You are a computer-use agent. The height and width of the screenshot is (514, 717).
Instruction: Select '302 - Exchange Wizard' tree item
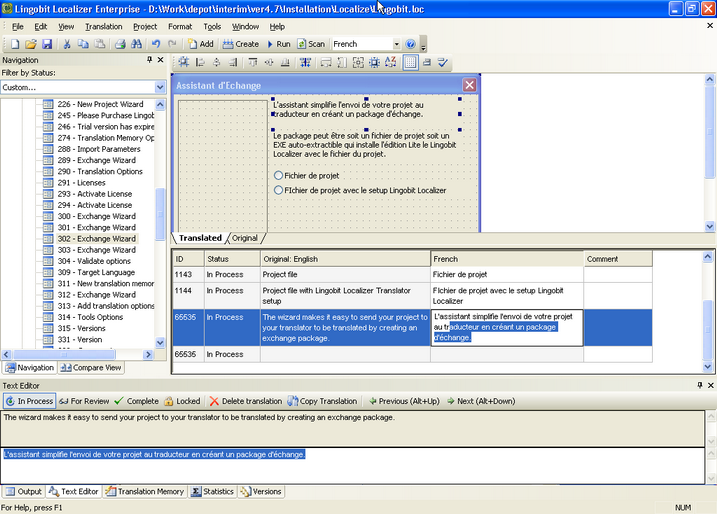point(96,239)
